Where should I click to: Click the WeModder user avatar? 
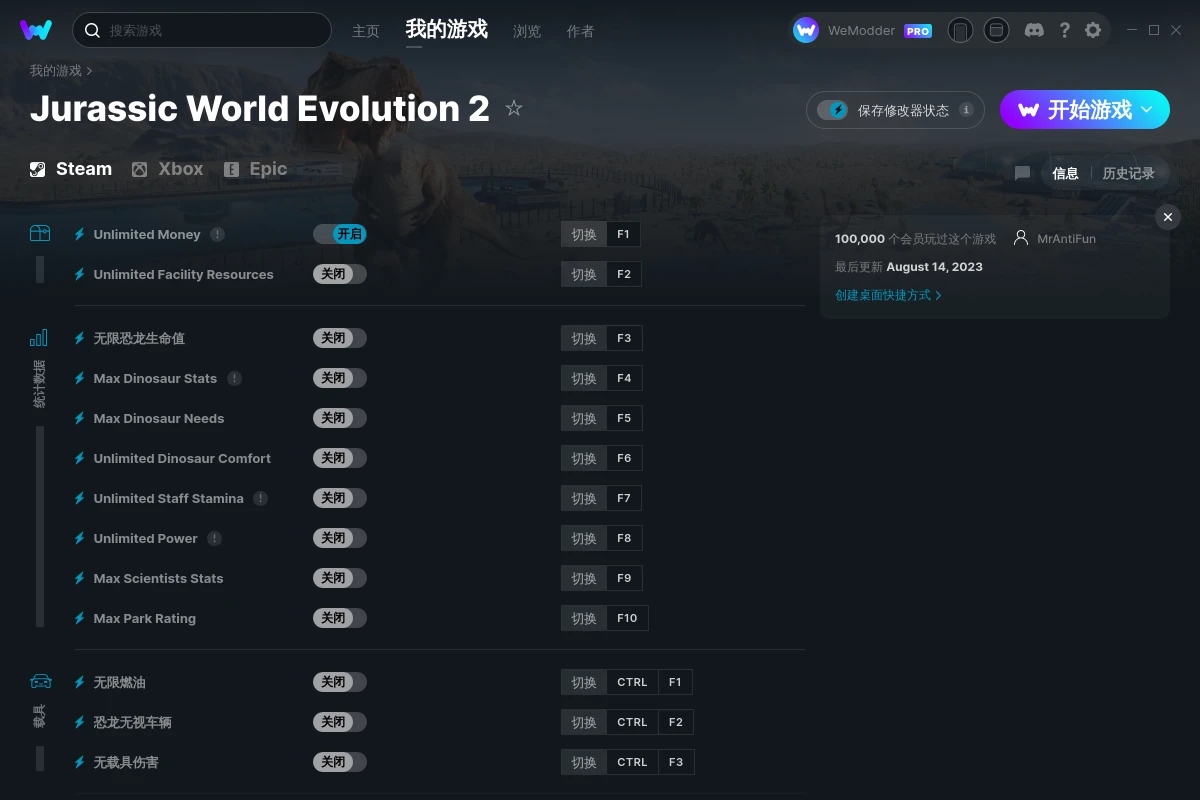806,30
